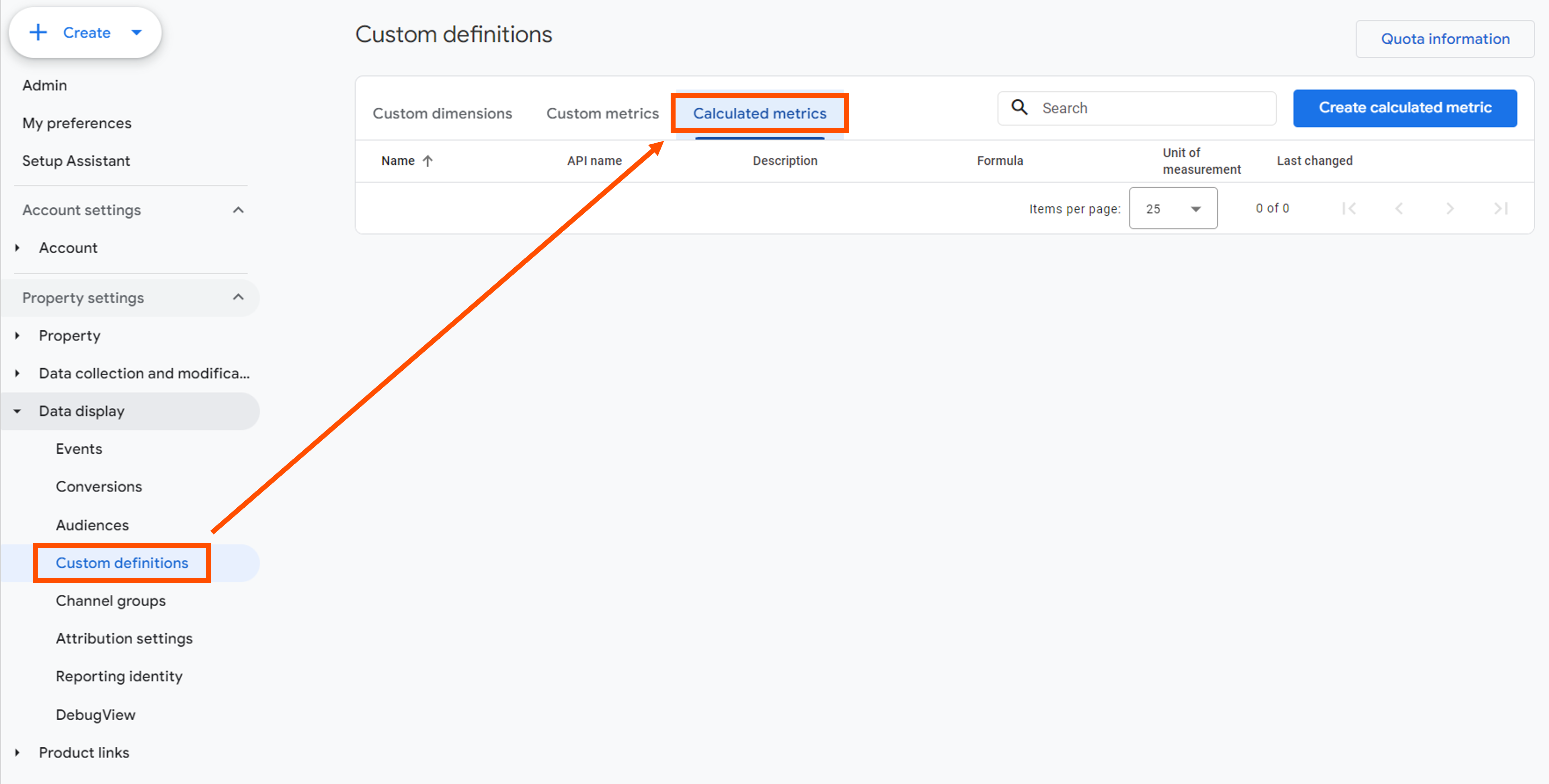Viewport: 1549px width, 784px height.
Task: Expand the Product links tree item
Action: pos(18,752)
